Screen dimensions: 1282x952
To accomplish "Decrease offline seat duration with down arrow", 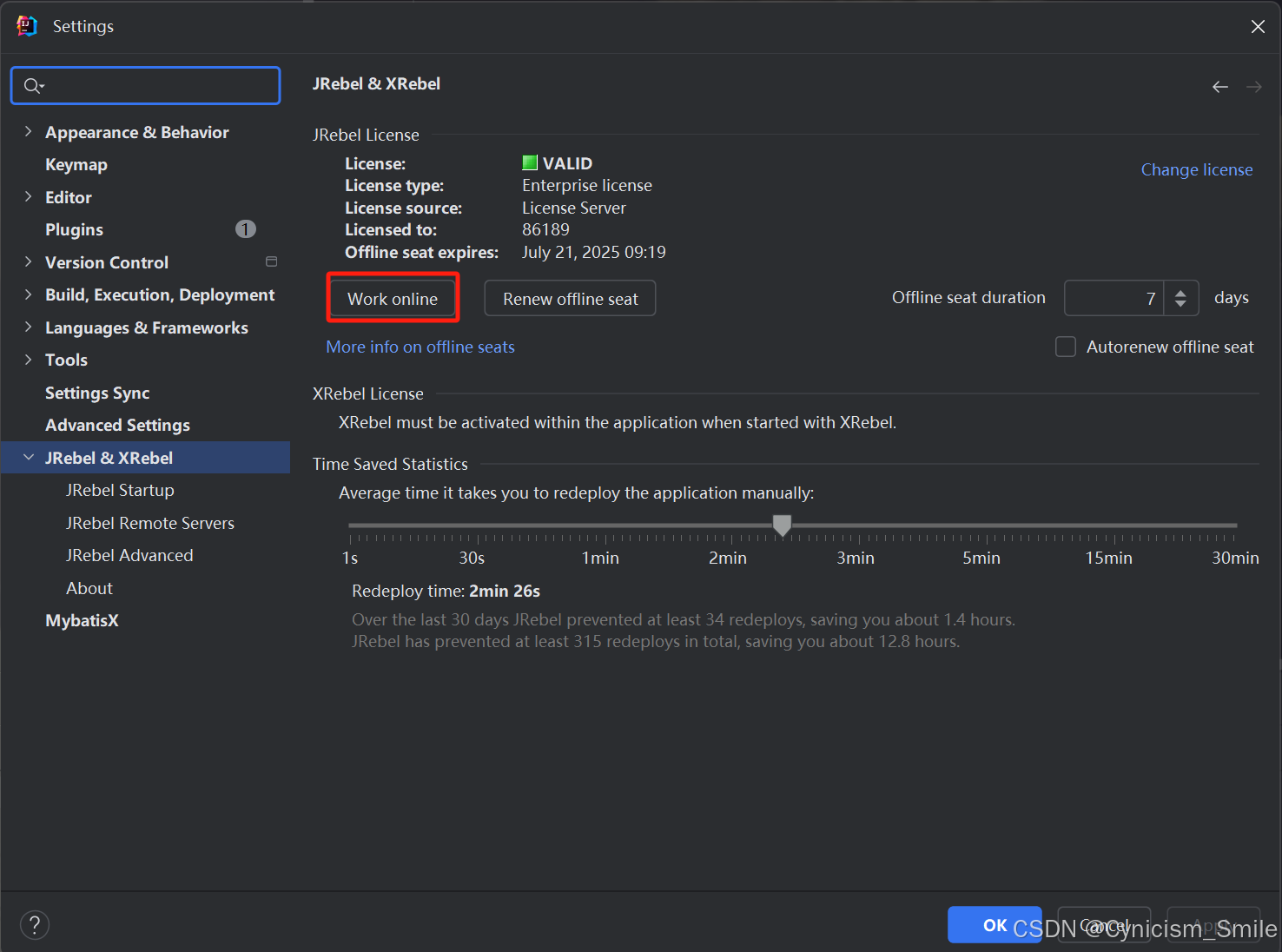I will (1180, 304).
